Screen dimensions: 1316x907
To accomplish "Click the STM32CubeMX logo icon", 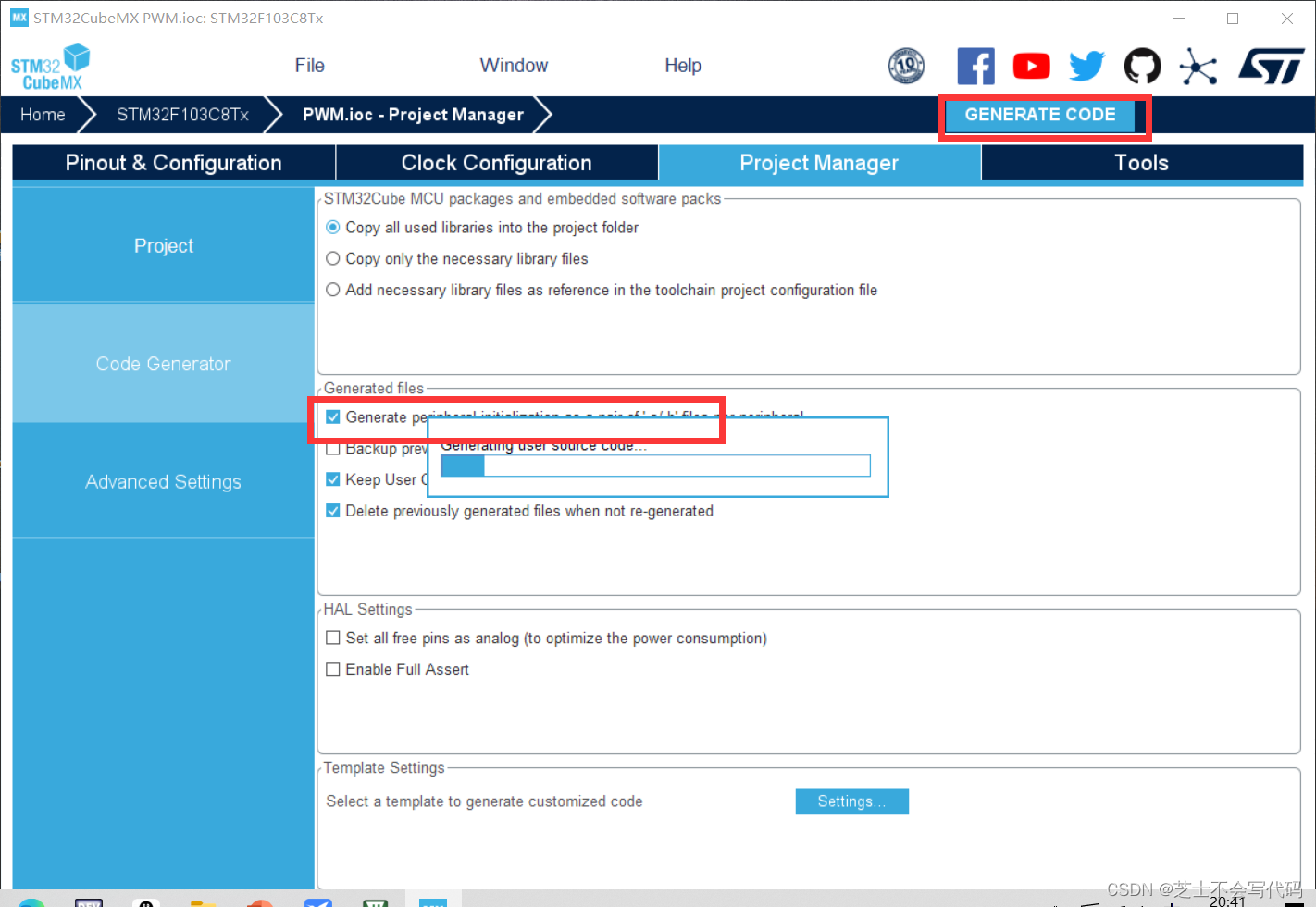I will click(x=51, y=68).
